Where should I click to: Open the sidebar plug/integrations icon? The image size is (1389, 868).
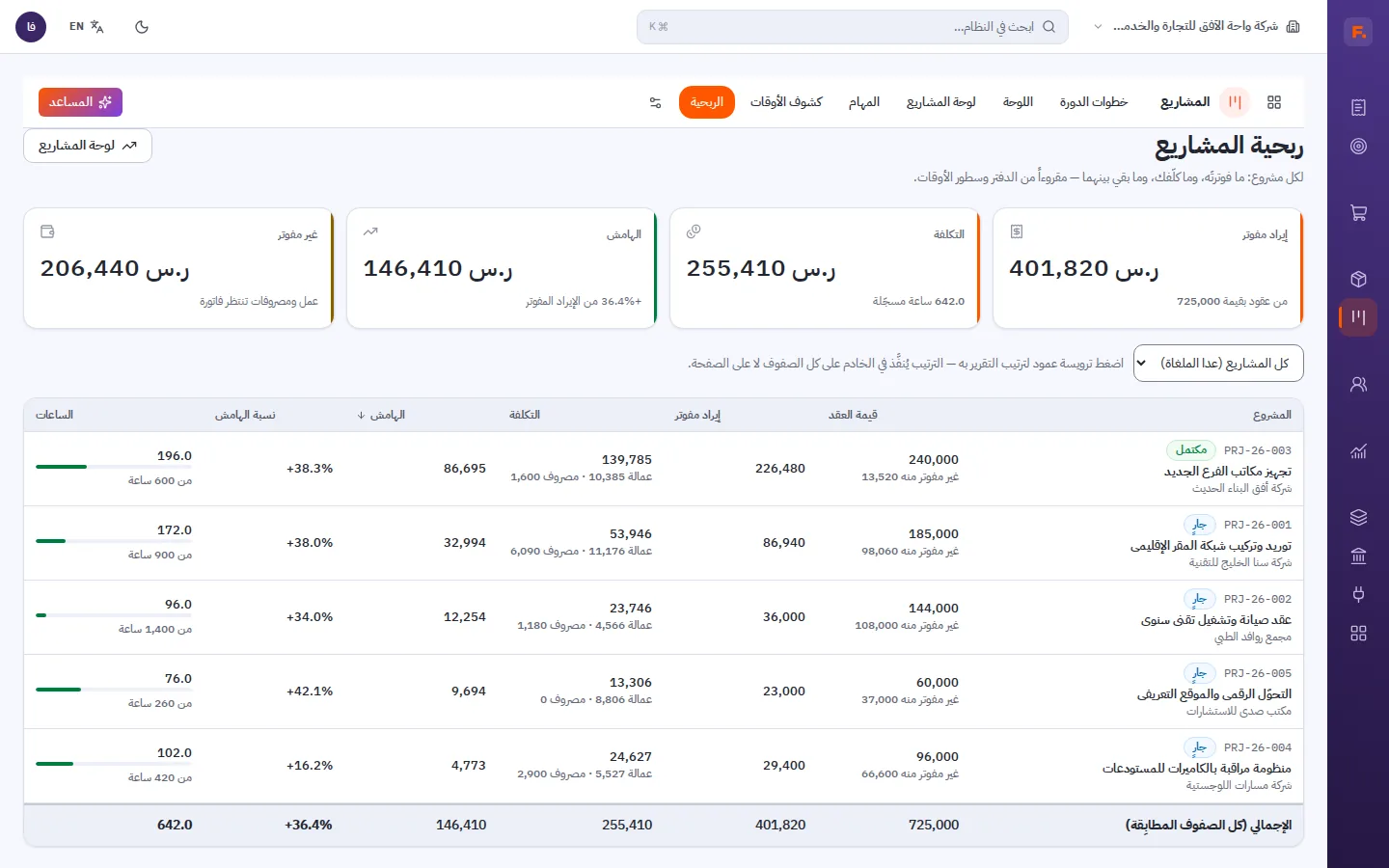pos(1358,595)
